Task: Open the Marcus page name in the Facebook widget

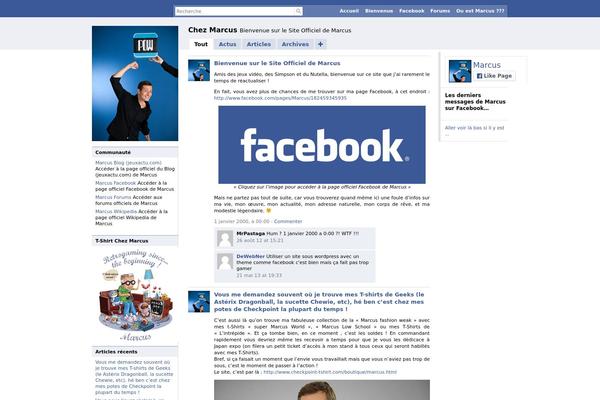Action: click(487, 65)
